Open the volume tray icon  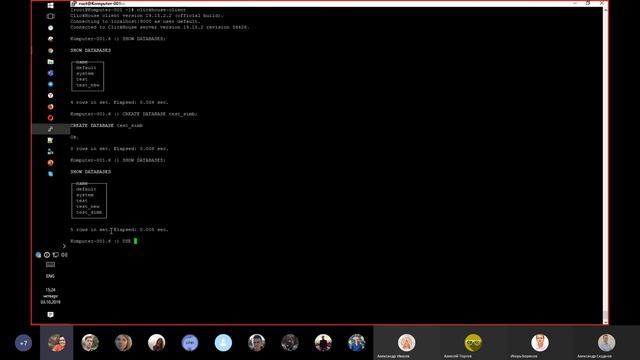click(x=64, y=255)
